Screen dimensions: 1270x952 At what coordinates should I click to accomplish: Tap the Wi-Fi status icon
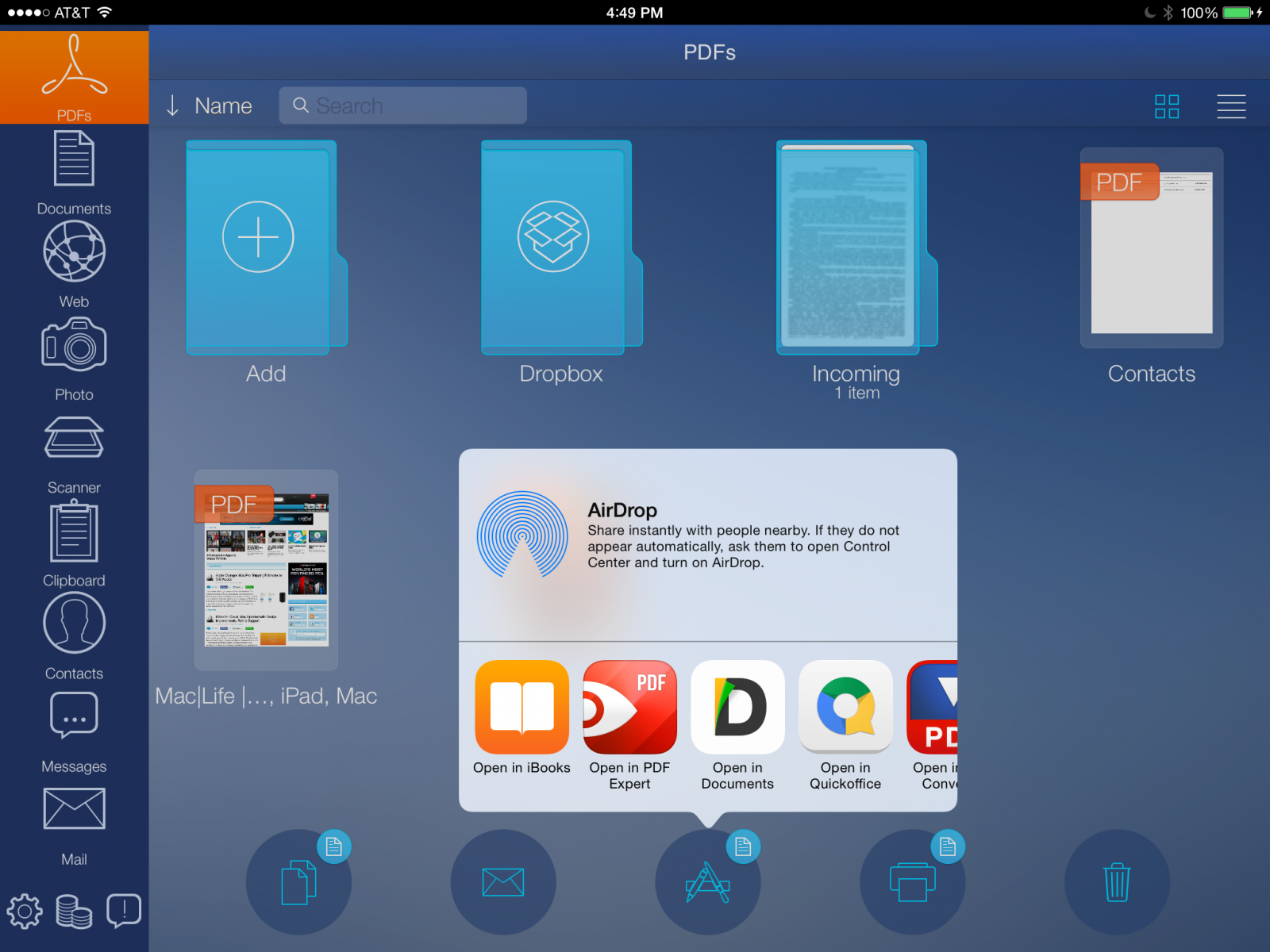pos(105,13)
